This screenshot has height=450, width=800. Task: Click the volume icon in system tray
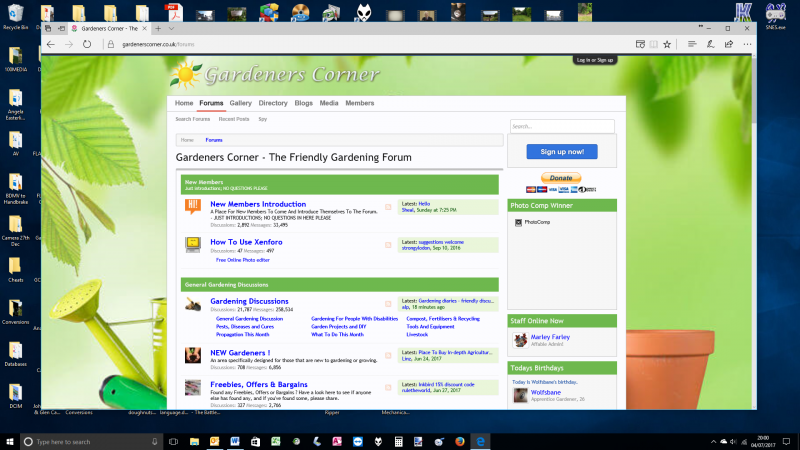[733, 442]
